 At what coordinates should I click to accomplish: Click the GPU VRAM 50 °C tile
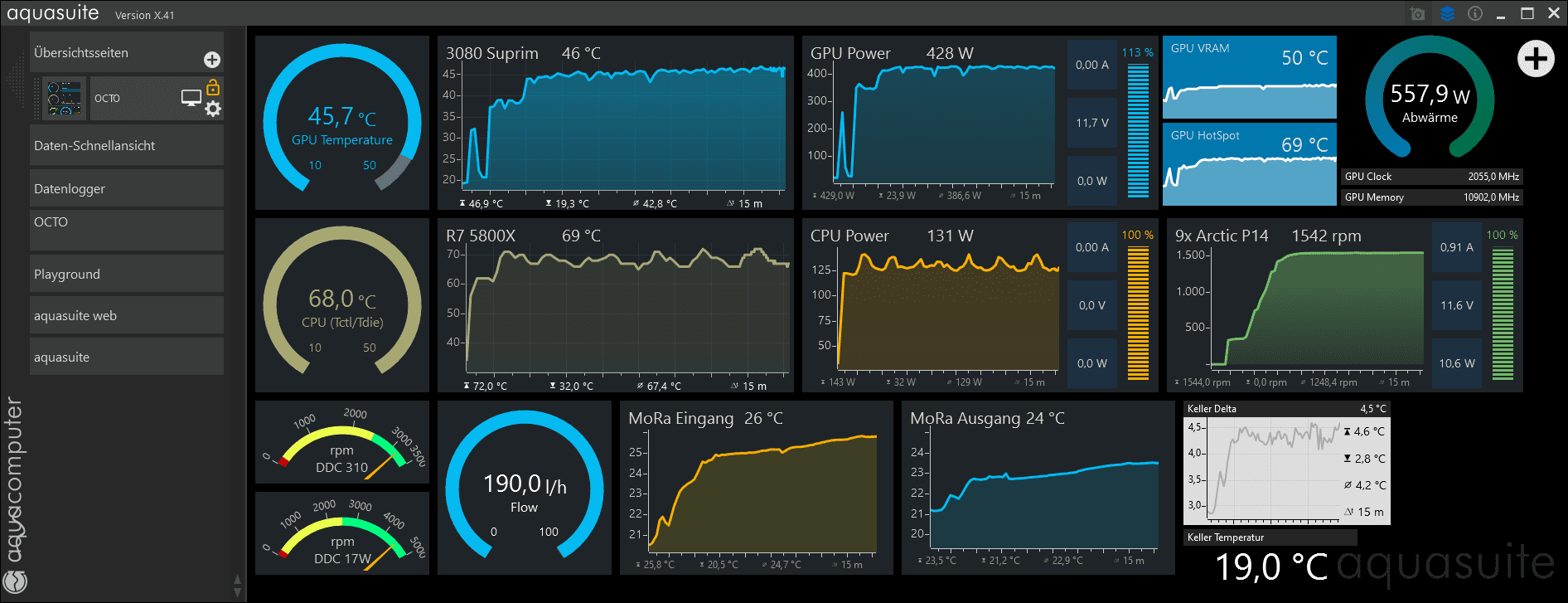point(1250,77)
